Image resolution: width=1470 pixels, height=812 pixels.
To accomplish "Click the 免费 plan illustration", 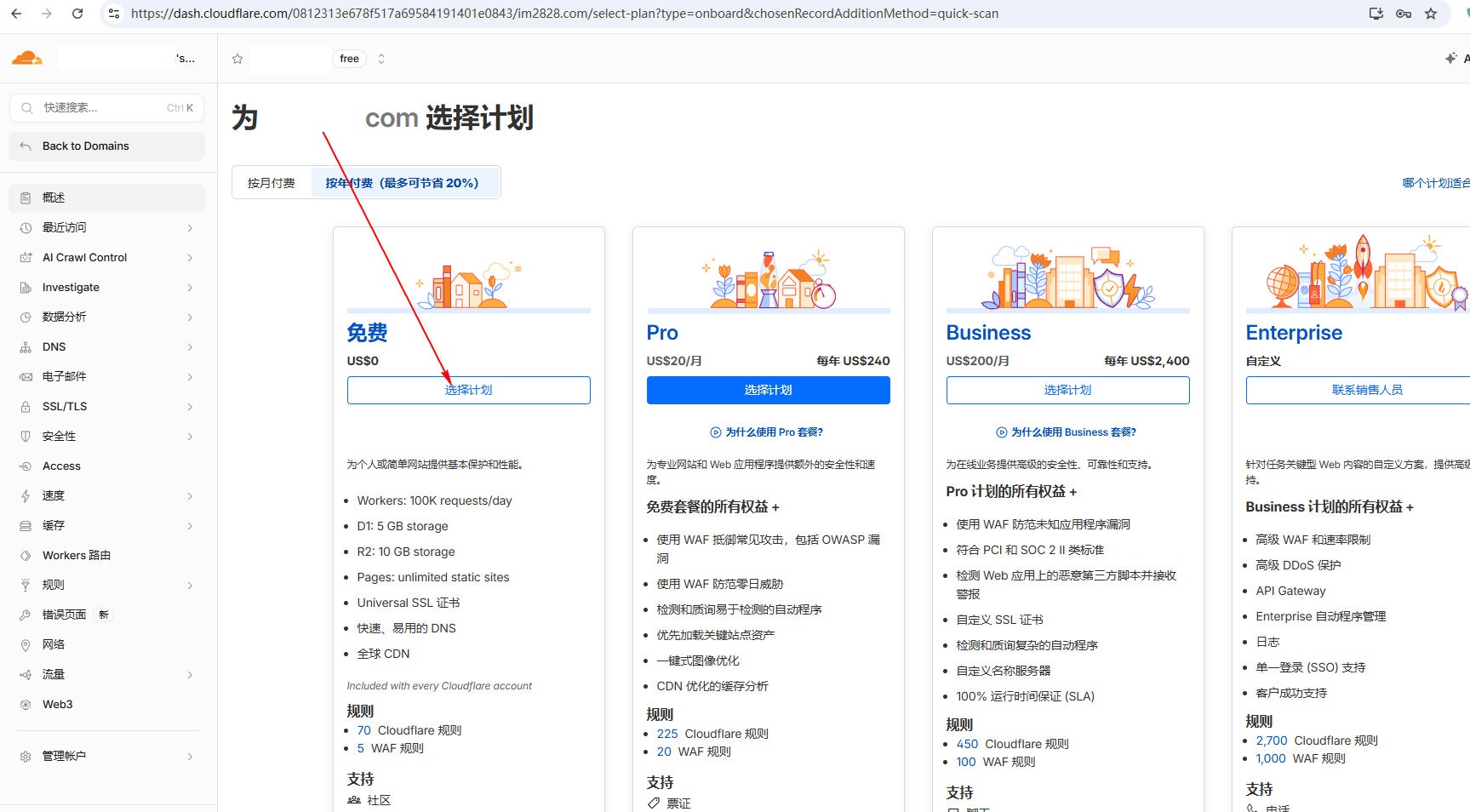I will (x=469, y=284).
